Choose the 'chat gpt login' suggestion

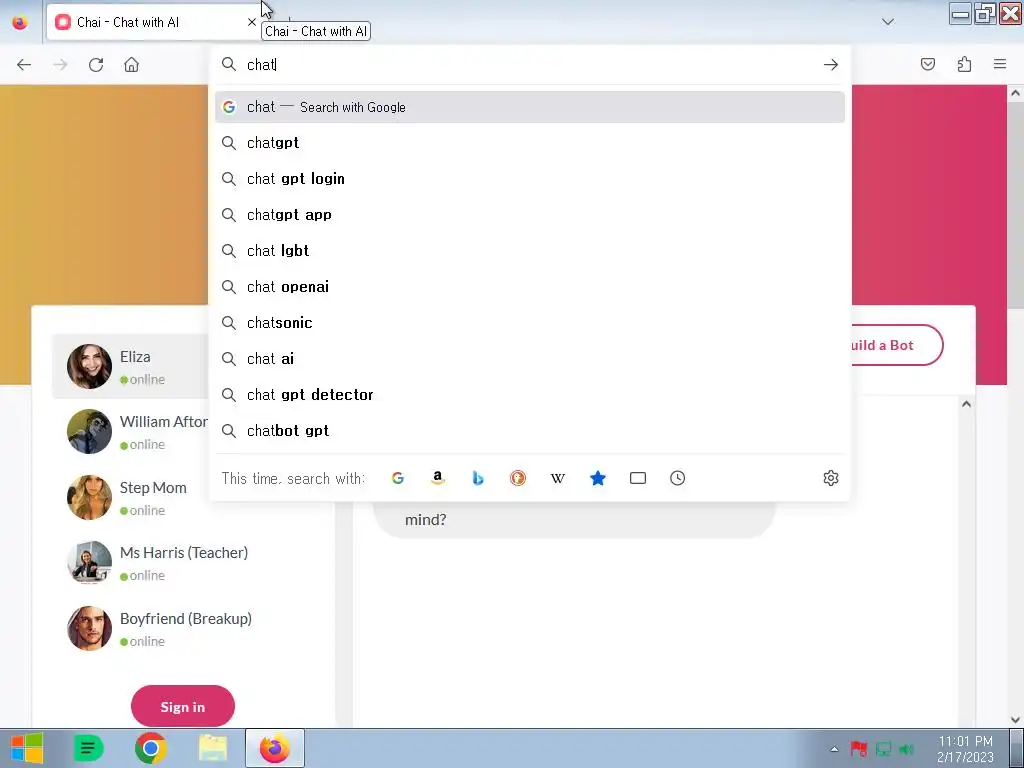[x=530, y=179]
